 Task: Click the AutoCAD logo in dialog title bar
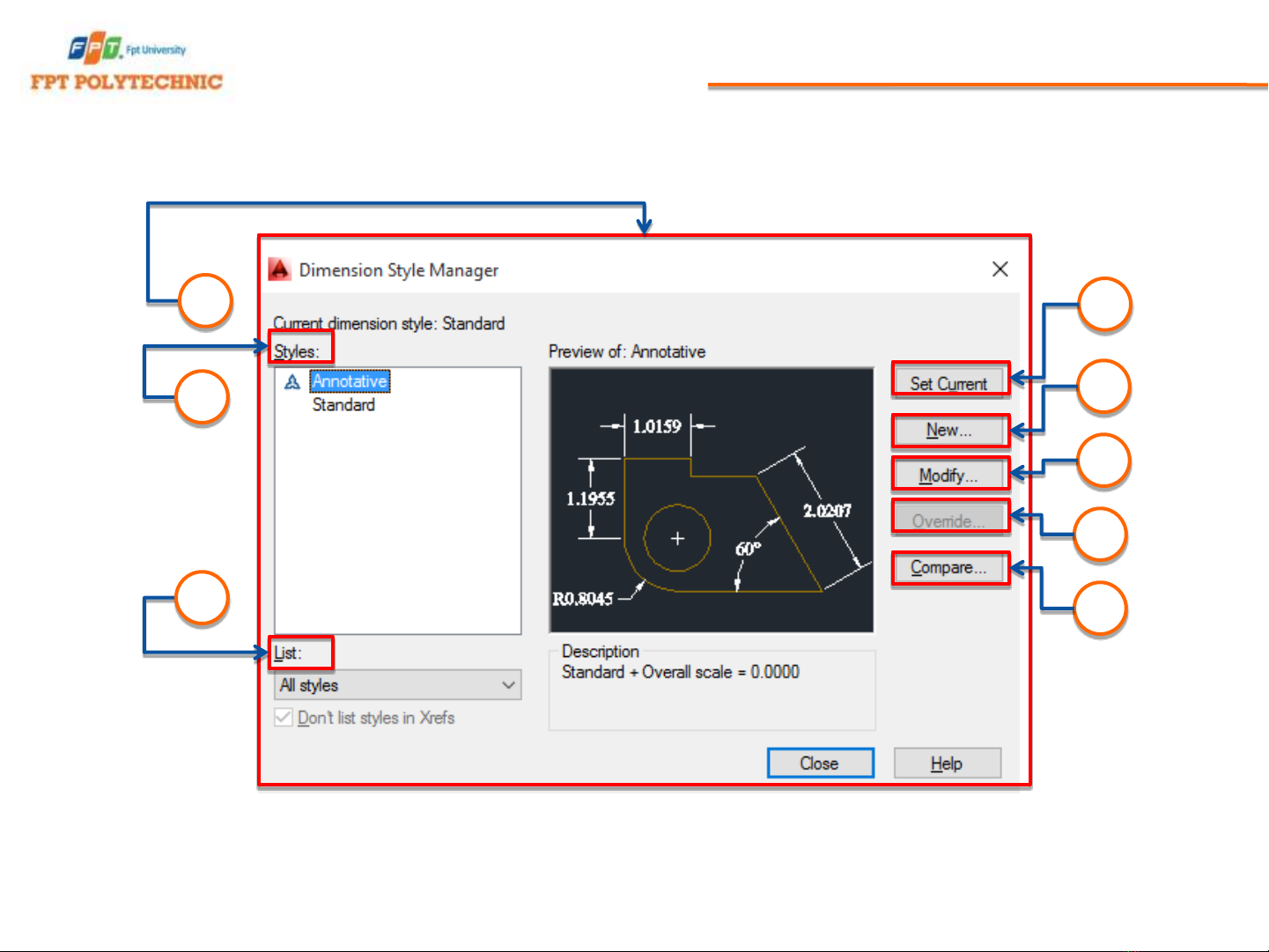click(279, 269)
